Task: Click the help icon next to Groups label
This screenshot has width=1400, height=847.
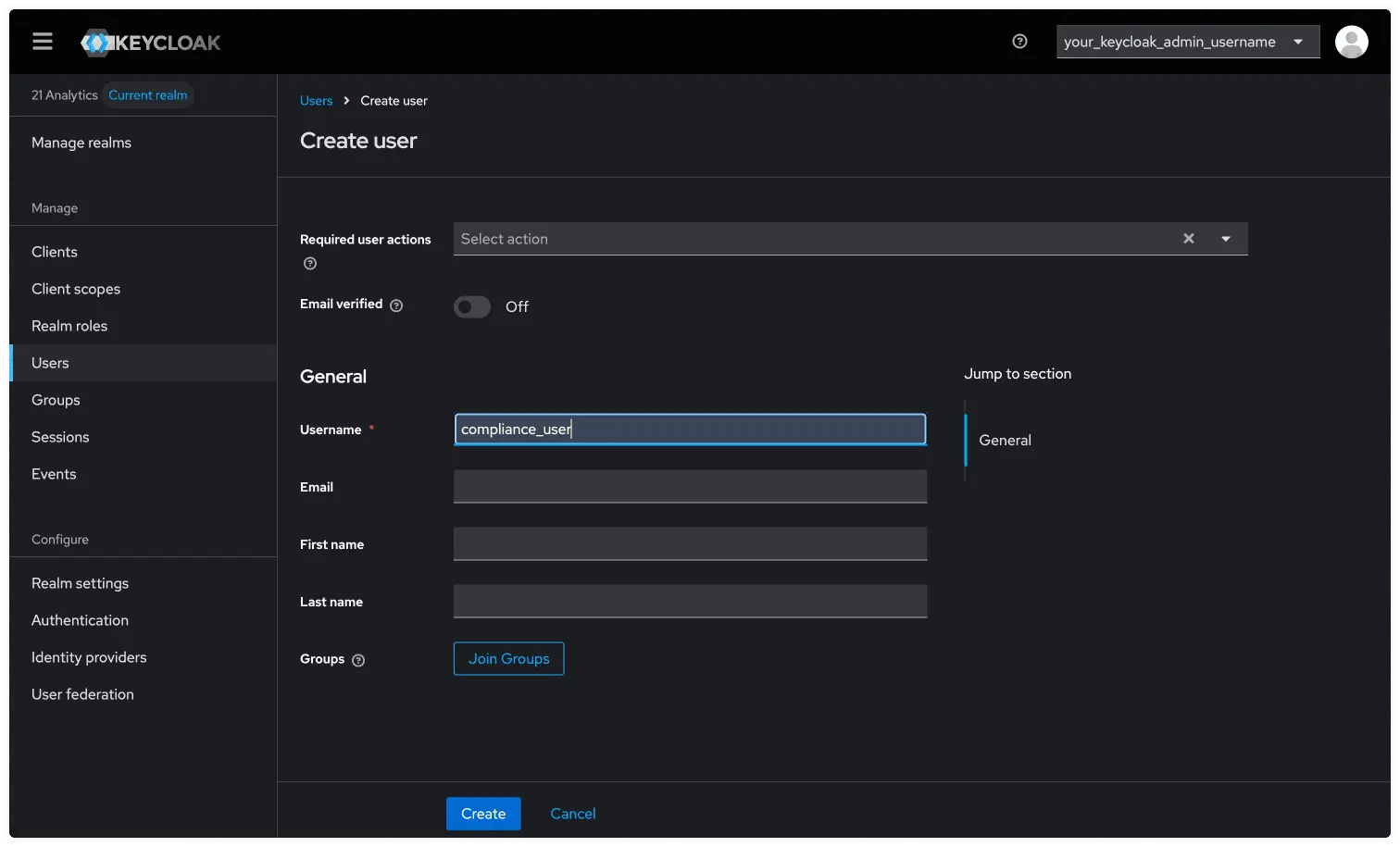Action: click(x=358, y=659)
